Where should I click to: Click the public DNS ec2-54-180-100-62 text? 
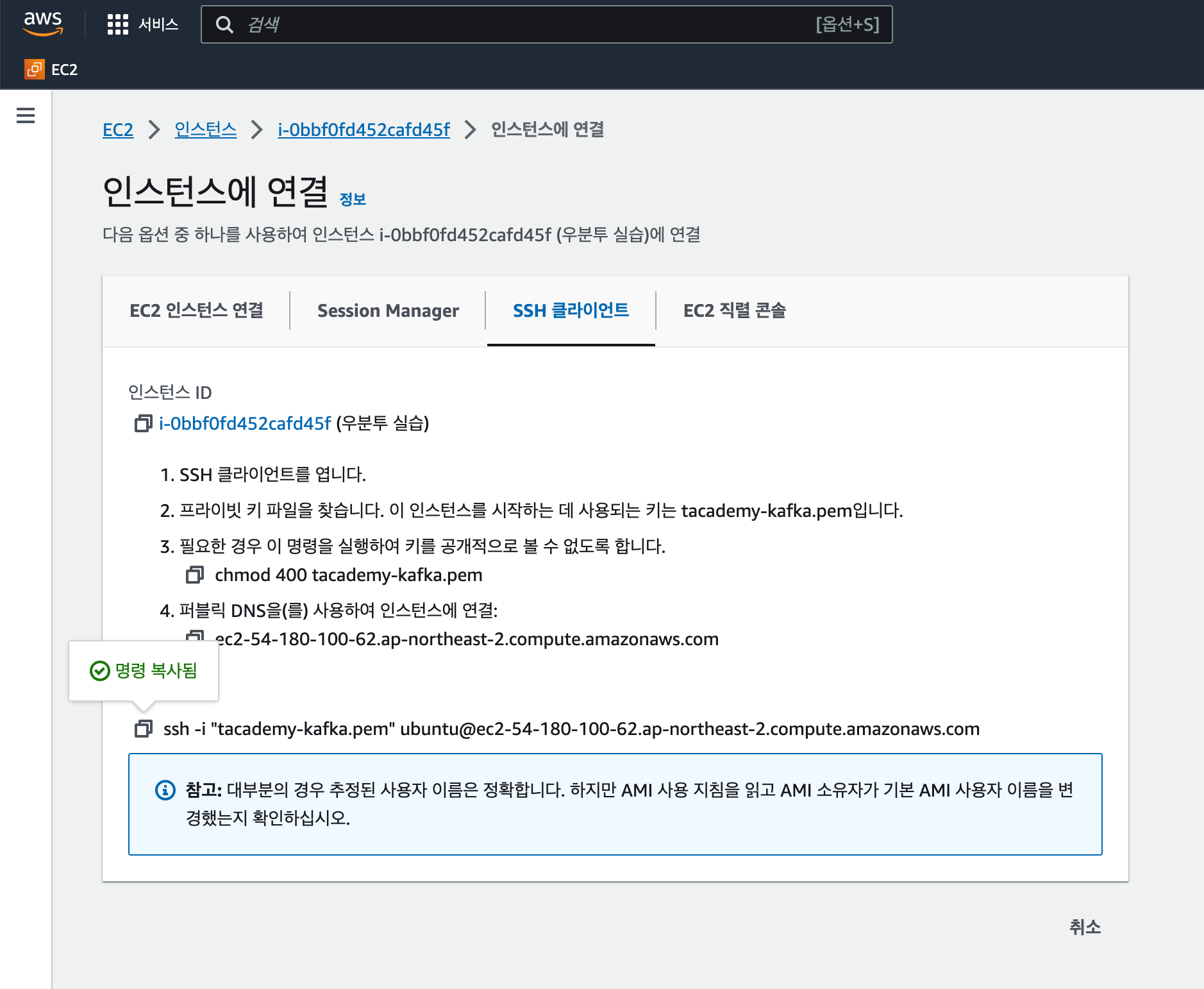click(467, 639)
